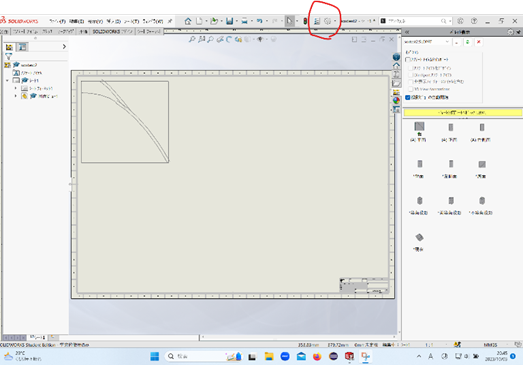The height and width of the screenshot is (365, 523).
Task: Open File Properties list icon
Action: pyautogui.click(x=317, y=21)
